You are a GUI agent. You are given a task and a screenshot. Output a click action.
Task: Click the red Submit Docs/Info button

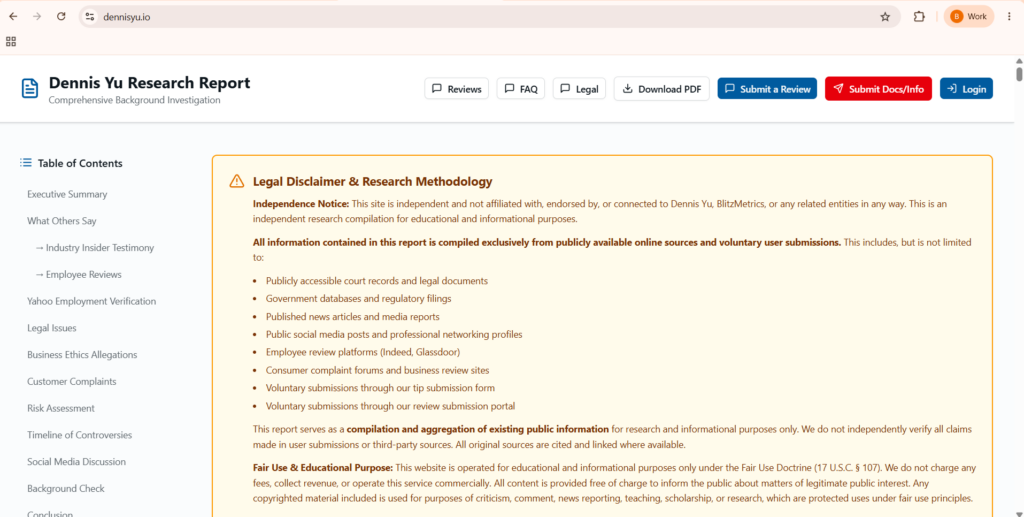(x=878, y=89)
